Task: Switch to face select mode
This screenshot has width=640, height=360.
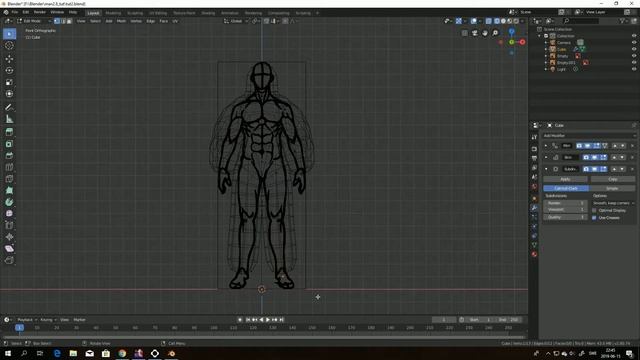Action: click(x=69, y=21)
